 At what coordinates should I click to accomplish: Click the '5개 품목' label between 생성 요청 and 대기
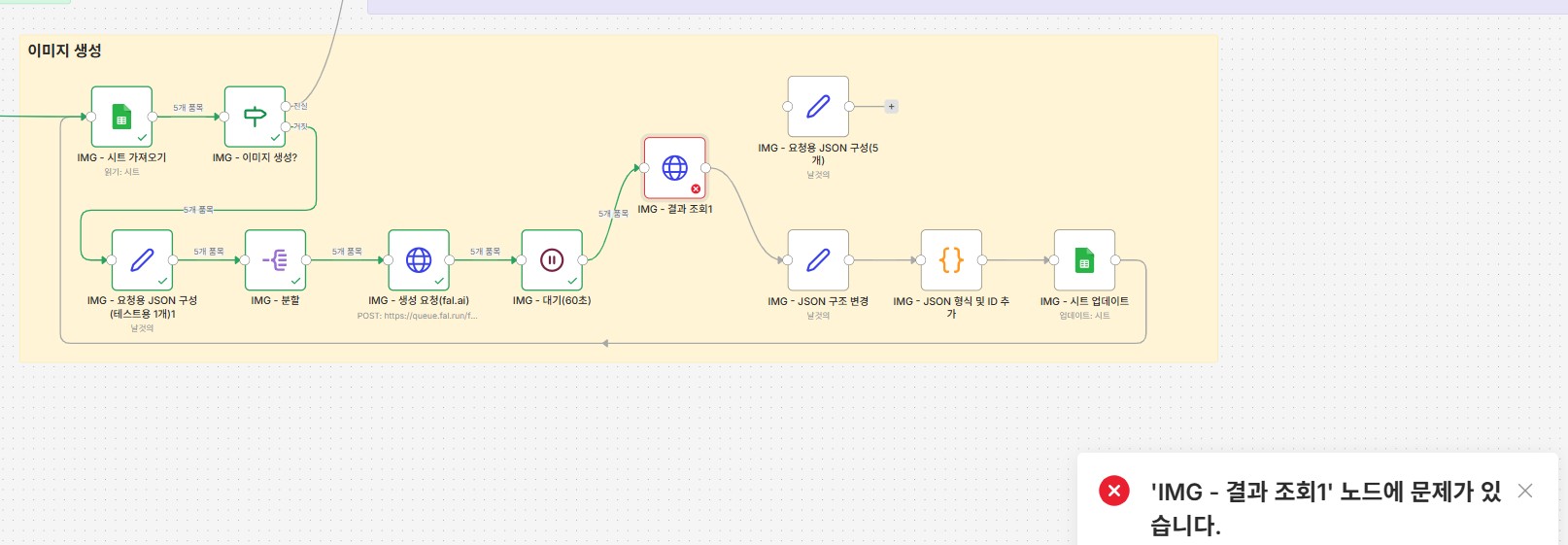tap(486, 251)
